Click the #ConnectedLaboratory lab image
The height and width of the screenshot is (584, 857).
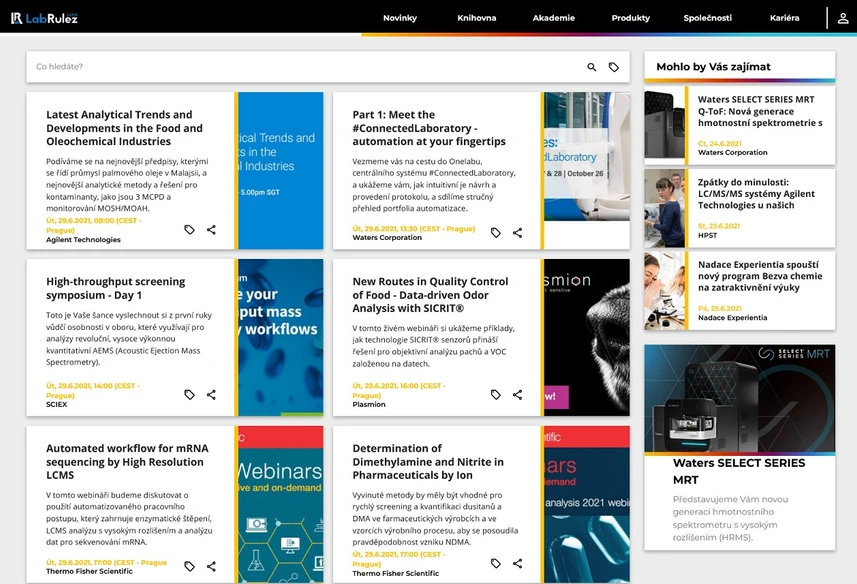coord(586,156)
